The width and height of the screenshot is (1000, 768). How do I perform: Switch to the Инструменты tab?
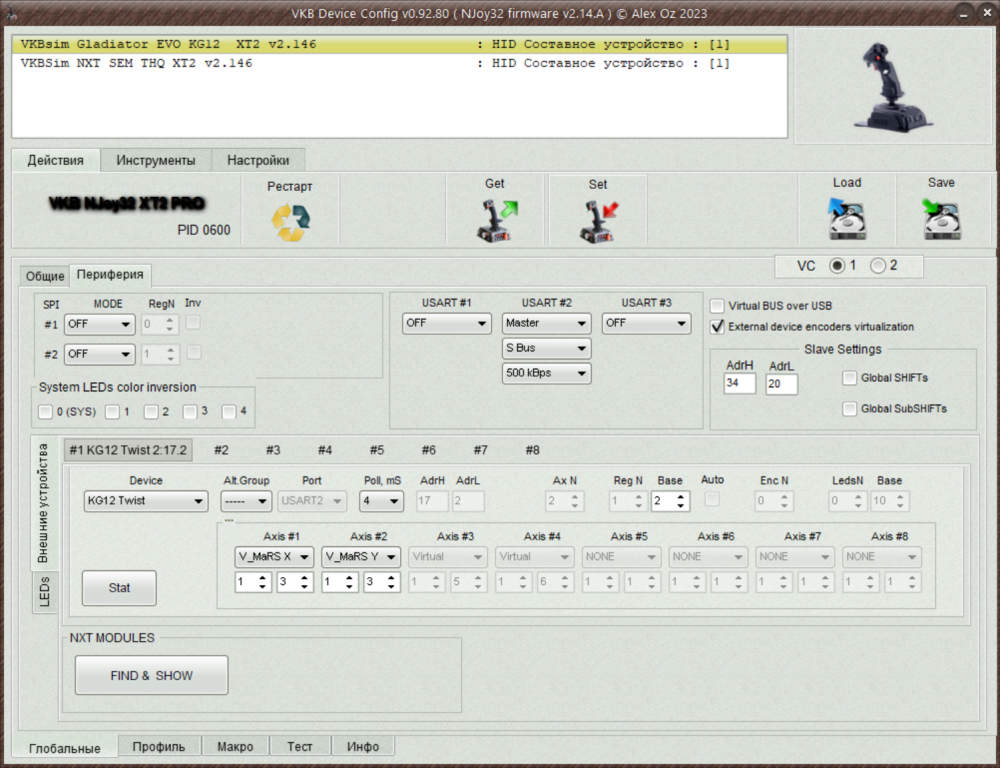pyautogui.click(x=155, y=160)
